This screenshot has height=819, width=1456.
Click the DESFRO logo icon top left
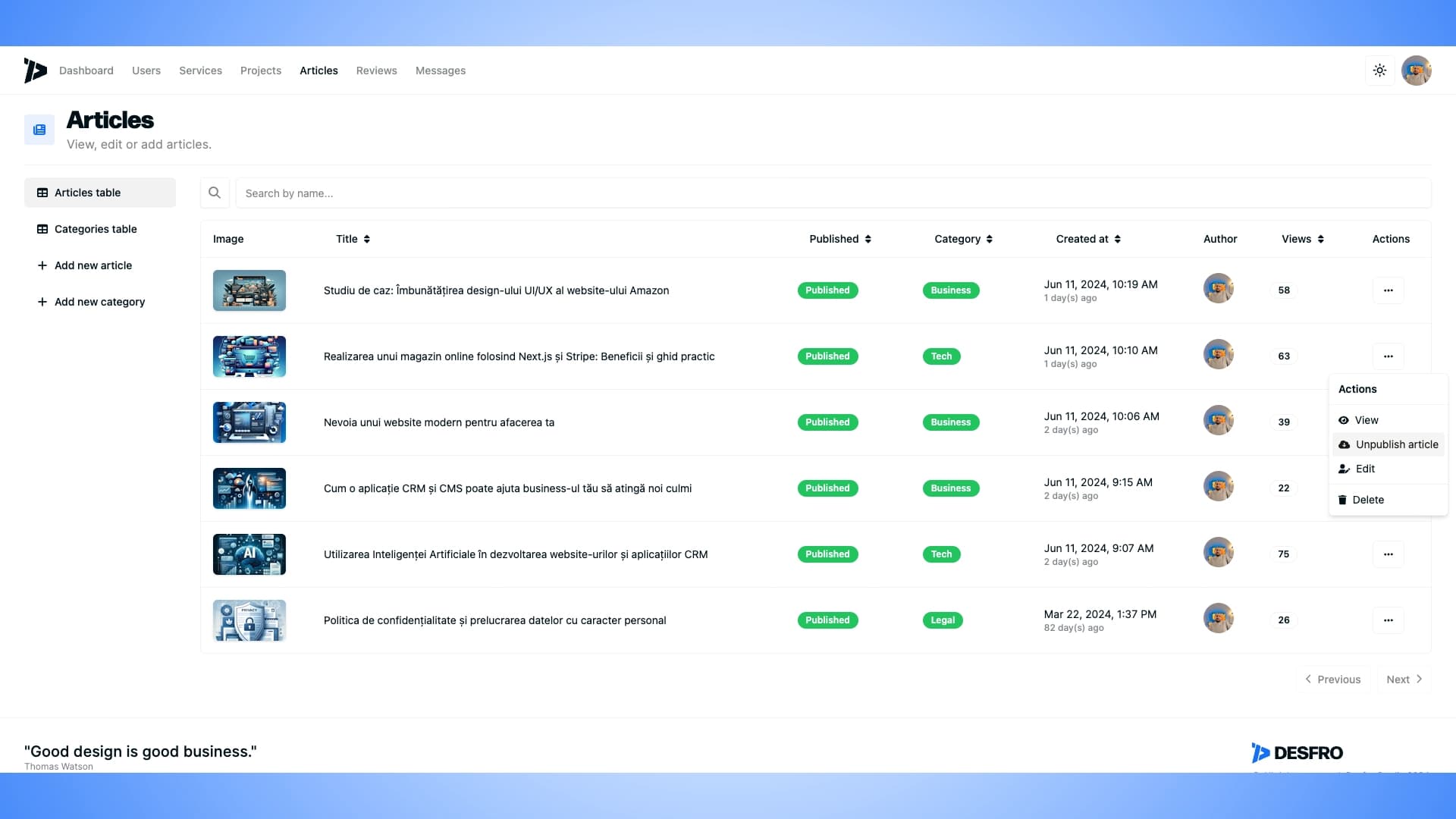pyautogui.click(x=35, y=70)
